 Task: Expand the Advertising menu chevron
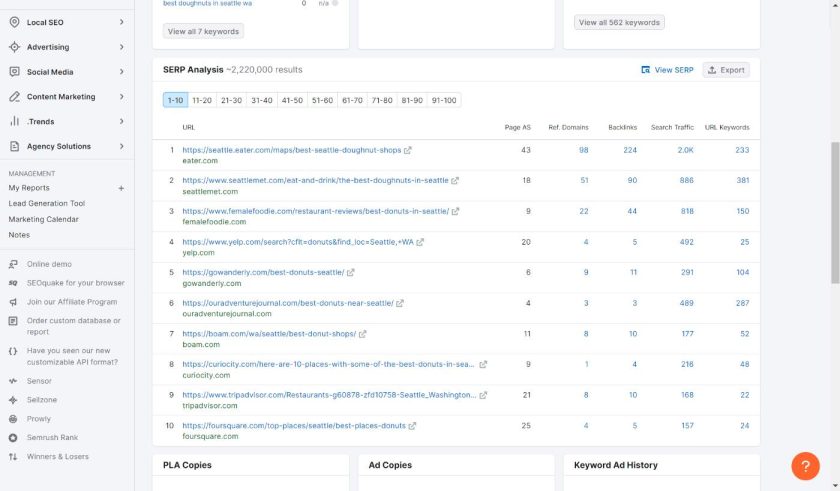click(x=122, y=47)
